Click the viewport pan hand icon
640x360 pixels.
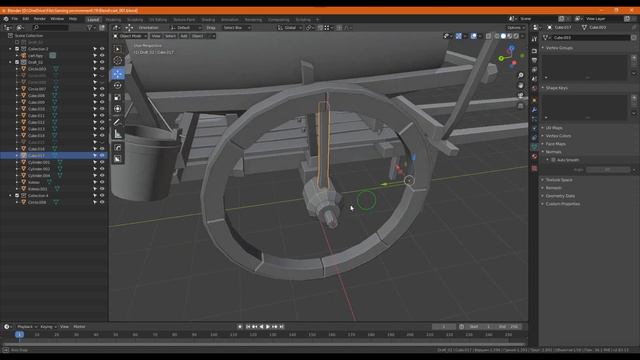pos(520,85)
